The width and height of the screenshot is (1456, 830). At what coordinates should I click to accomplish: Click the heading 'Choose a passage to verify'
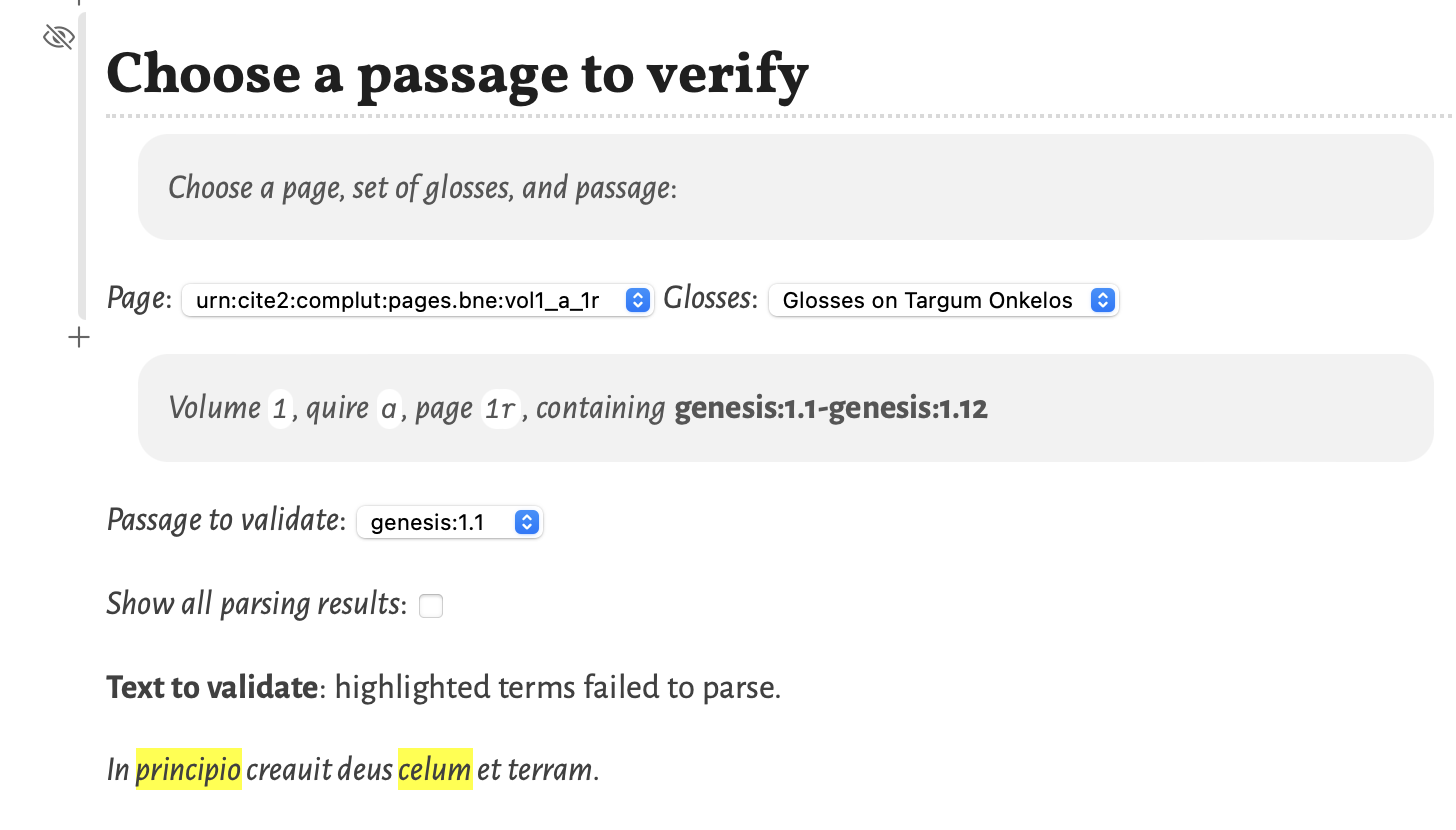(457, 74)
